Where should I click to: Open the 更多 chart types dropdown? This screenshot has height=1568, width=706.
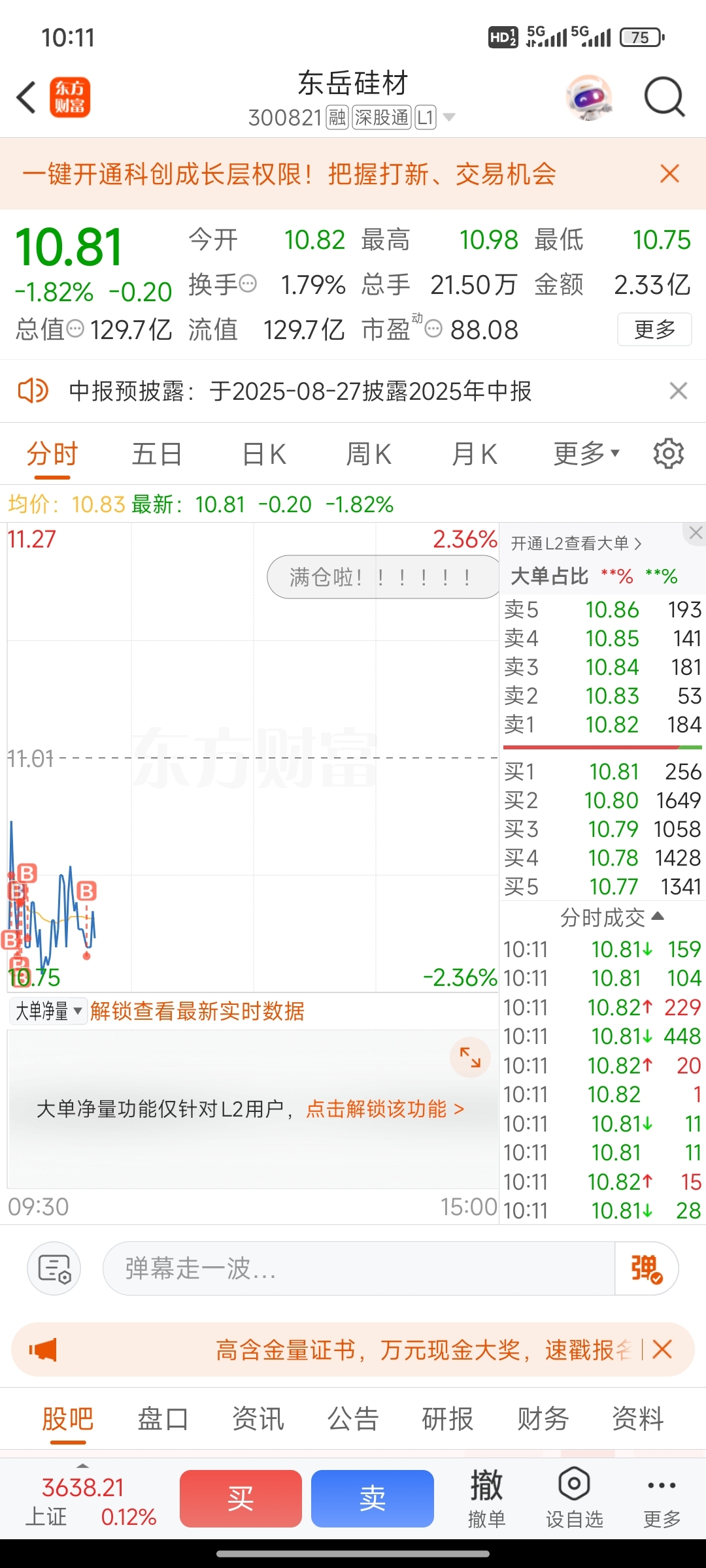[586, 453]
